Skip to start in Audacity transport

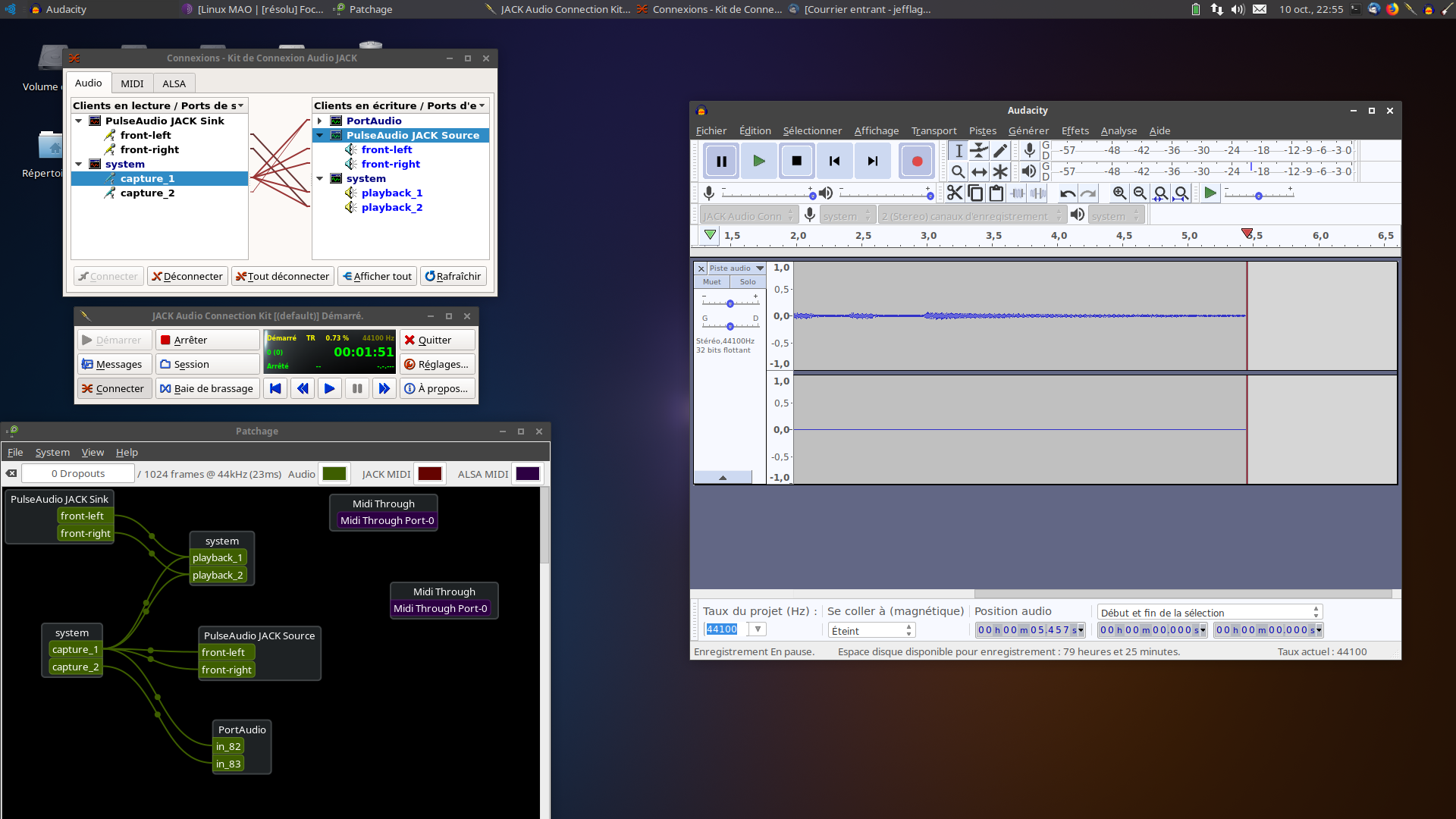pos(834,161)
